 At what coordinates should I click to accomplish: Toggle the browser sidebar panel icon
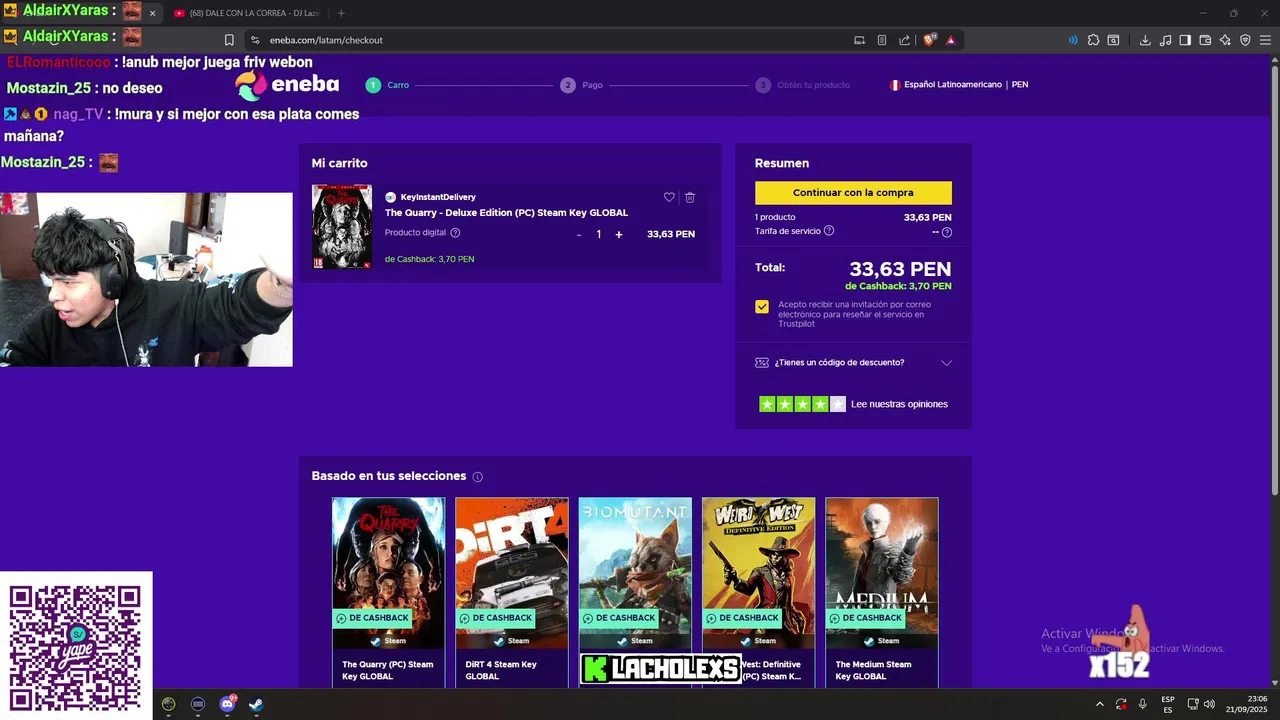(x=1185, y=40)
